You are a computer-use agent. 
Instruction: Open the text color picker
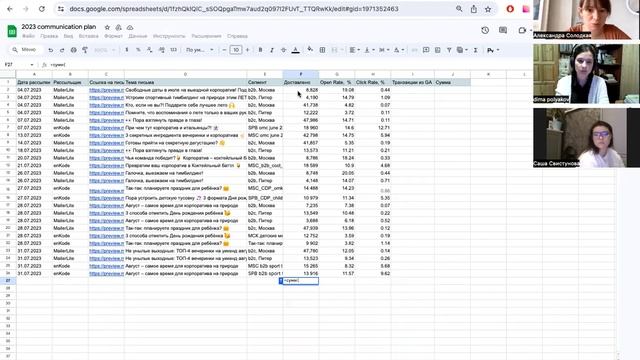pos(296,50)
